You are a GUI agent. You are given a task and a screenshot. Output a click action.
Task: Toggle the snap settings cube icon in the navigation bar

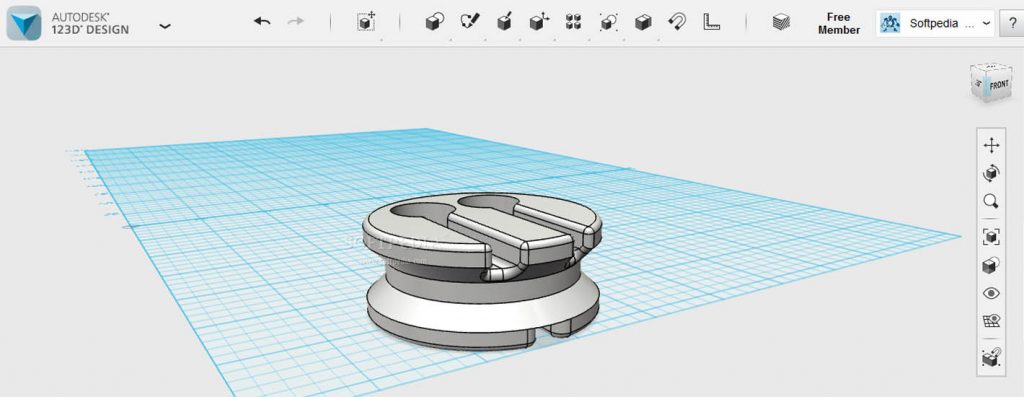click(x=991, y=357)
